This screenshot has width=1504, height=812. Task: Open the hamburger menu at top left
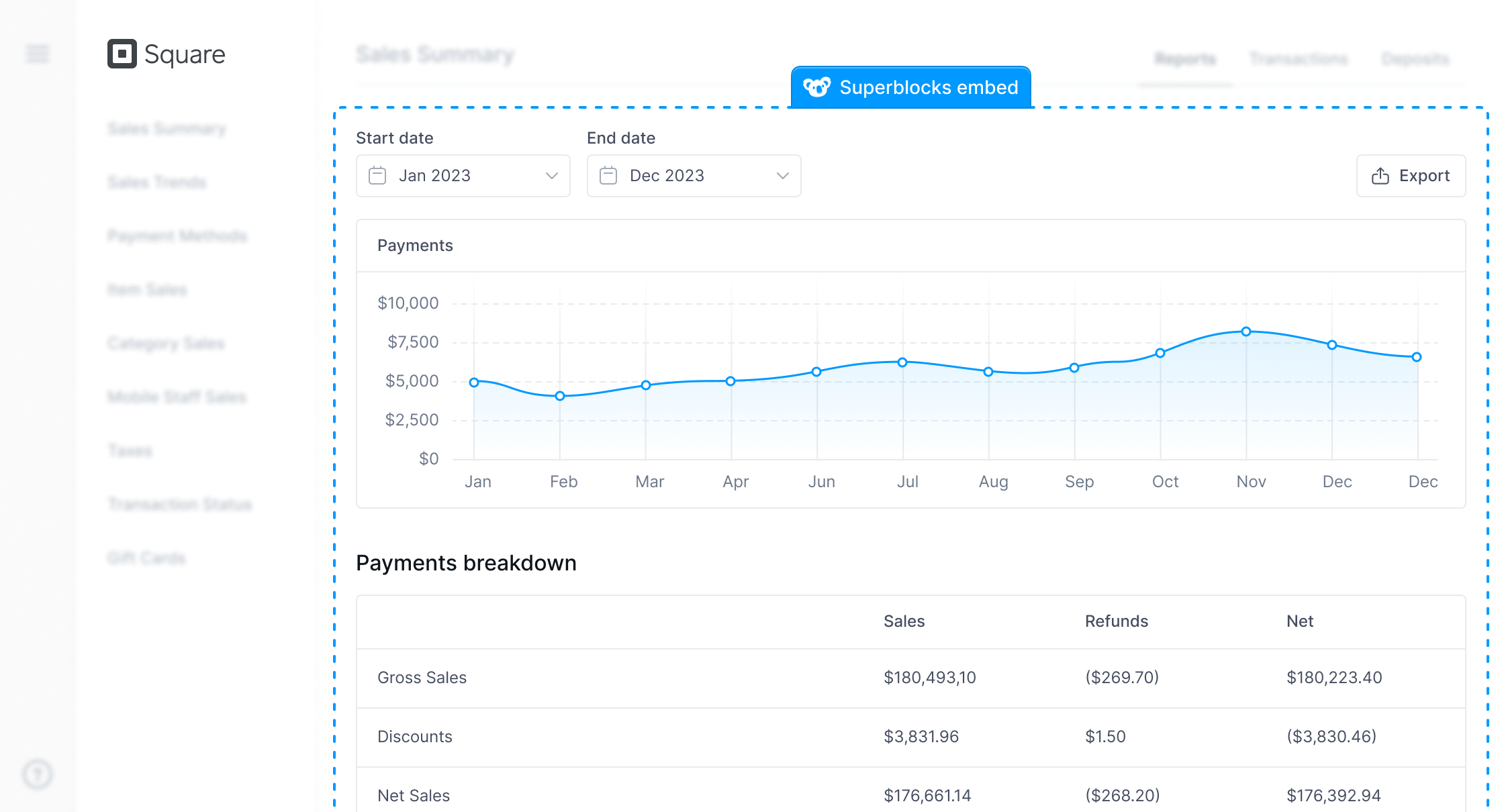(x=37, y=53)
